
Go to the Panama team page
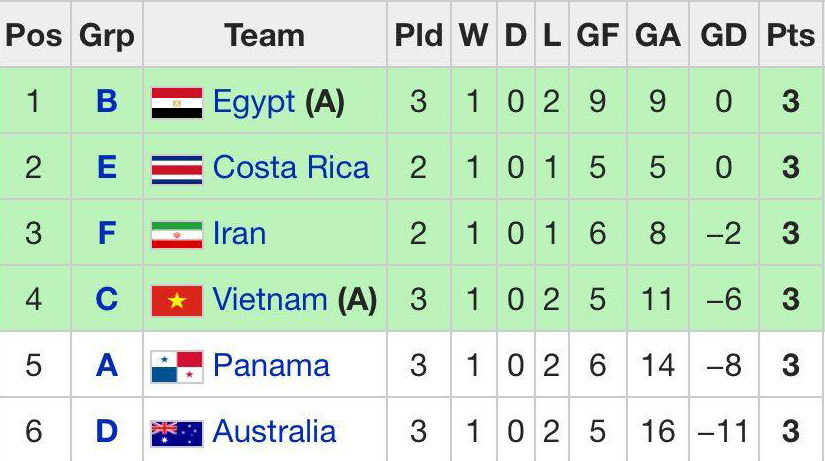[271, 366]
